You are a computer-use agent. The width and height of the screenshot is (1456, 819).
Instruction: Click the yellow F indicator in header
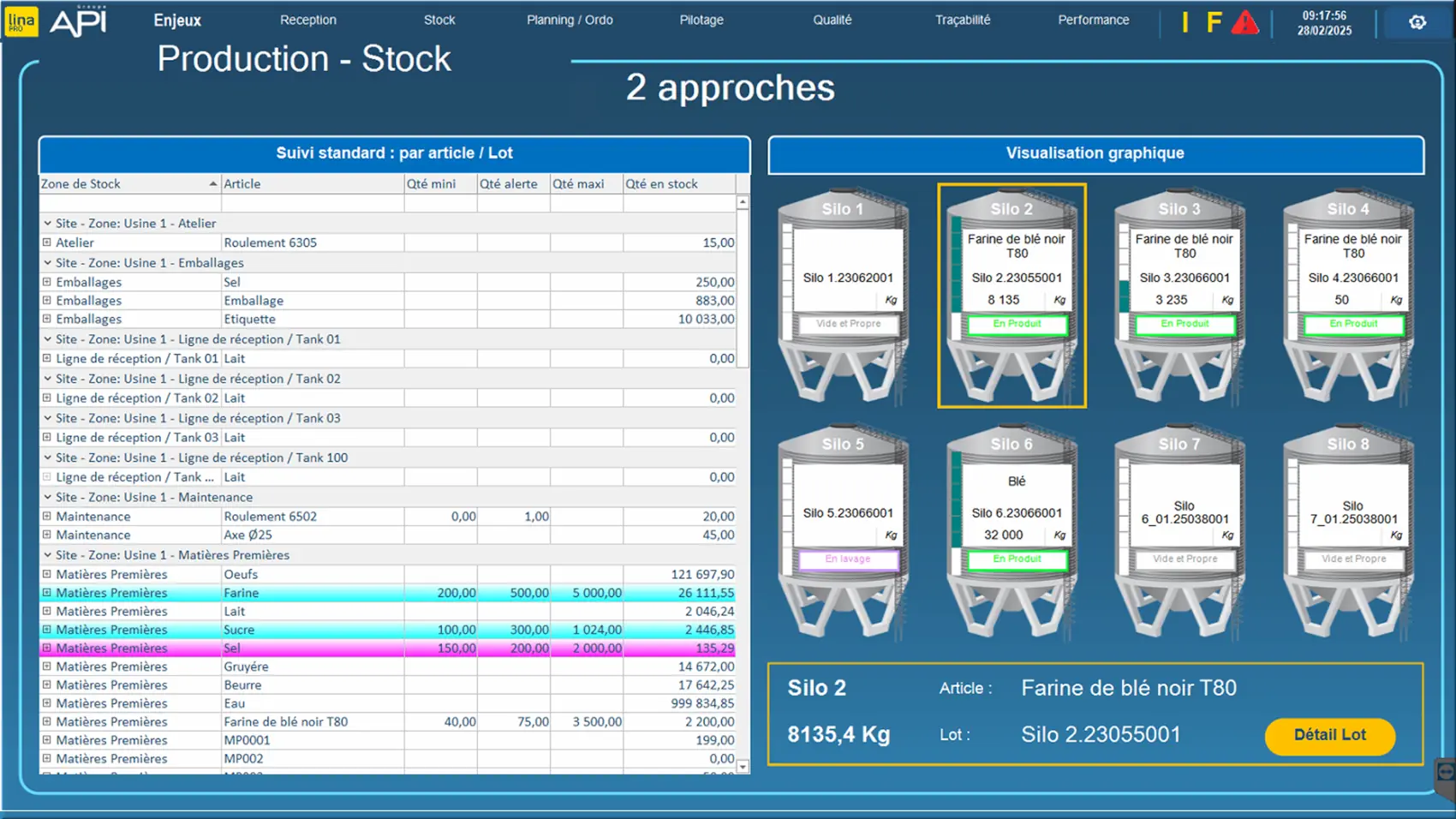click(x=1213, y=22)
